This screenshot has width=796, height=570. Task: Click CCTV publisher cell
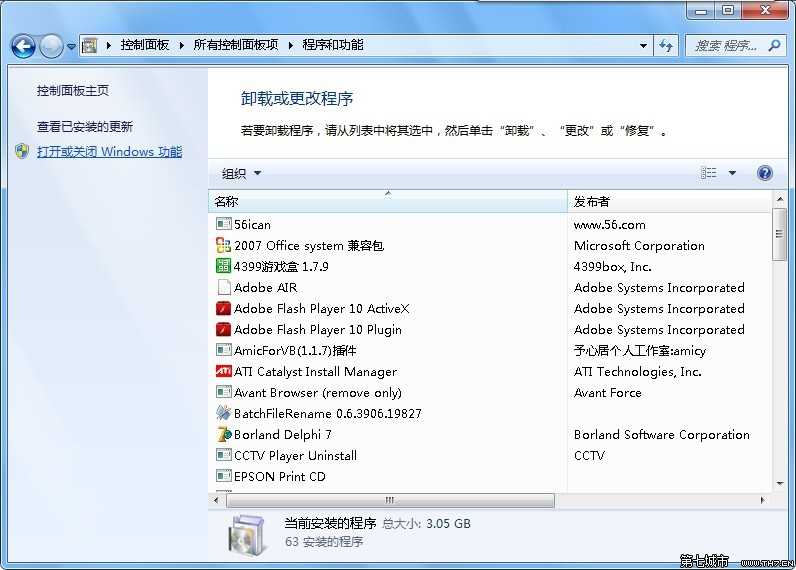[x=589, y=455]
